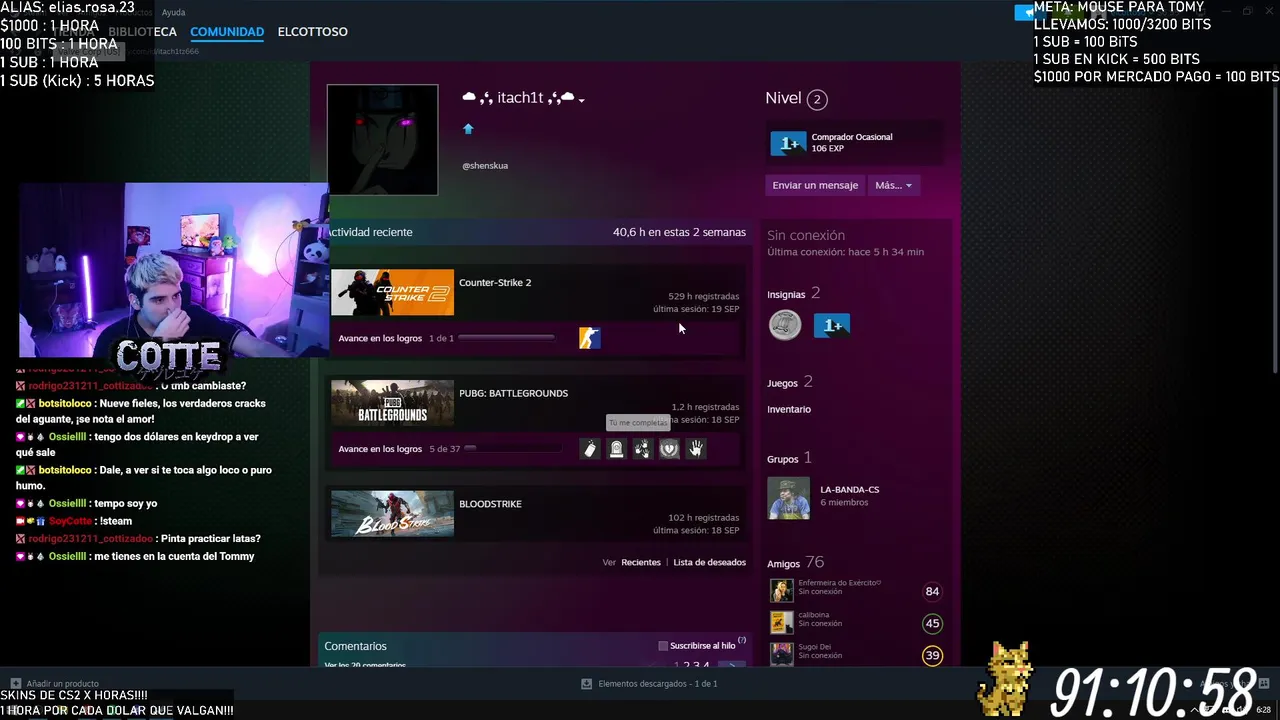The width and height of the screenshot is (1280, 720).
Task: Open the Grupos section link
Action: point(782,459)
